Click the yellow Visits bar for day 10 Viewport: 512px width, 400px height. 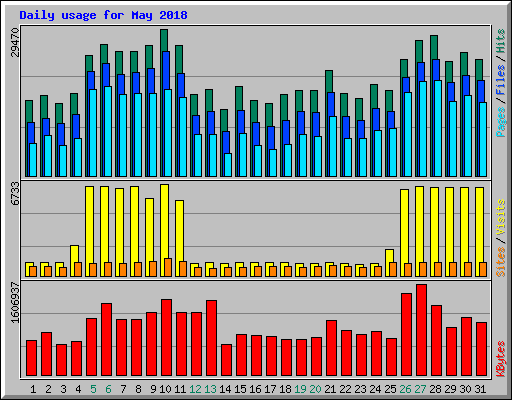pyautogui.click(x=164, y=231)
